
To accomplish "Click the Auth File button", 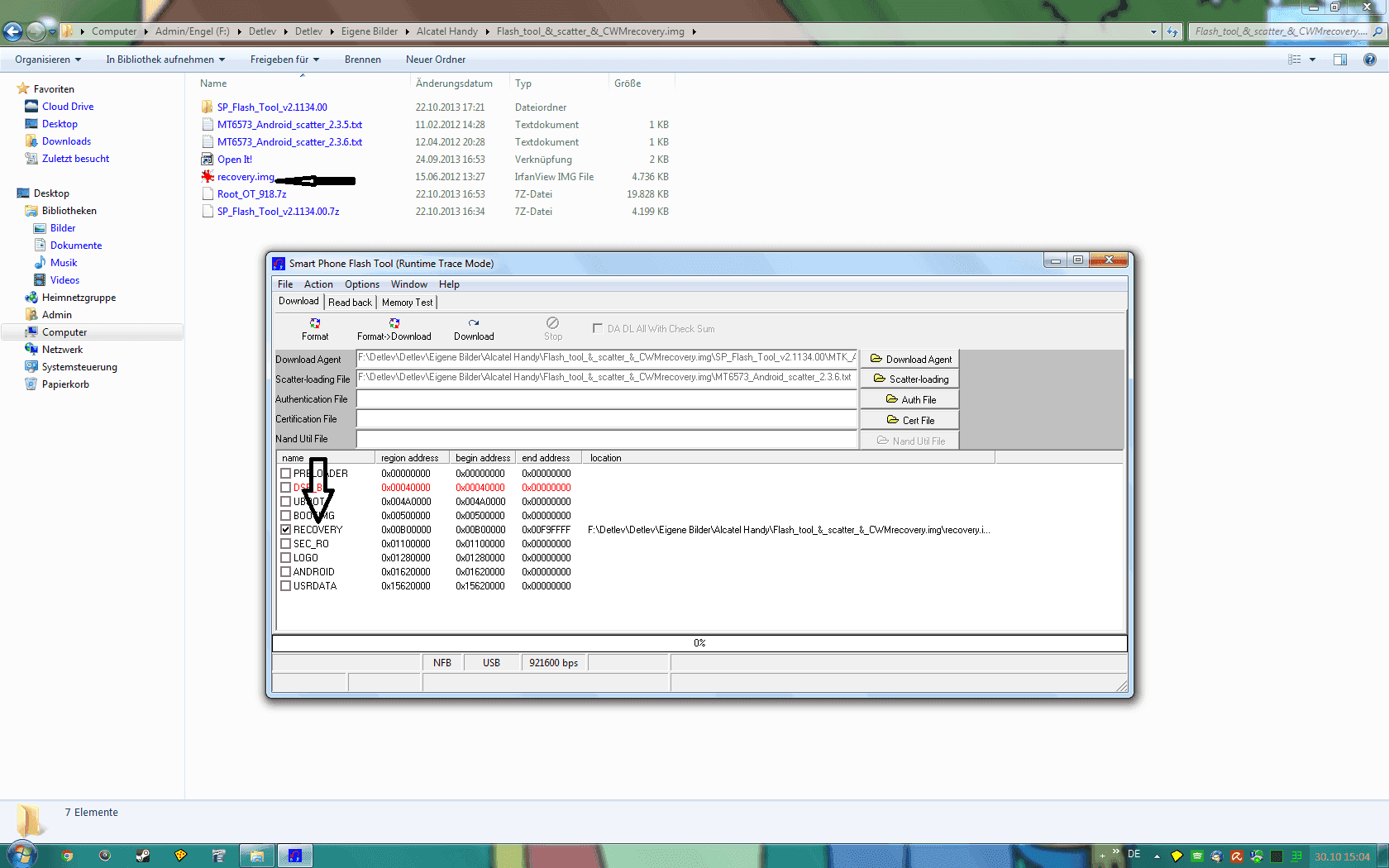I will 909,399.
